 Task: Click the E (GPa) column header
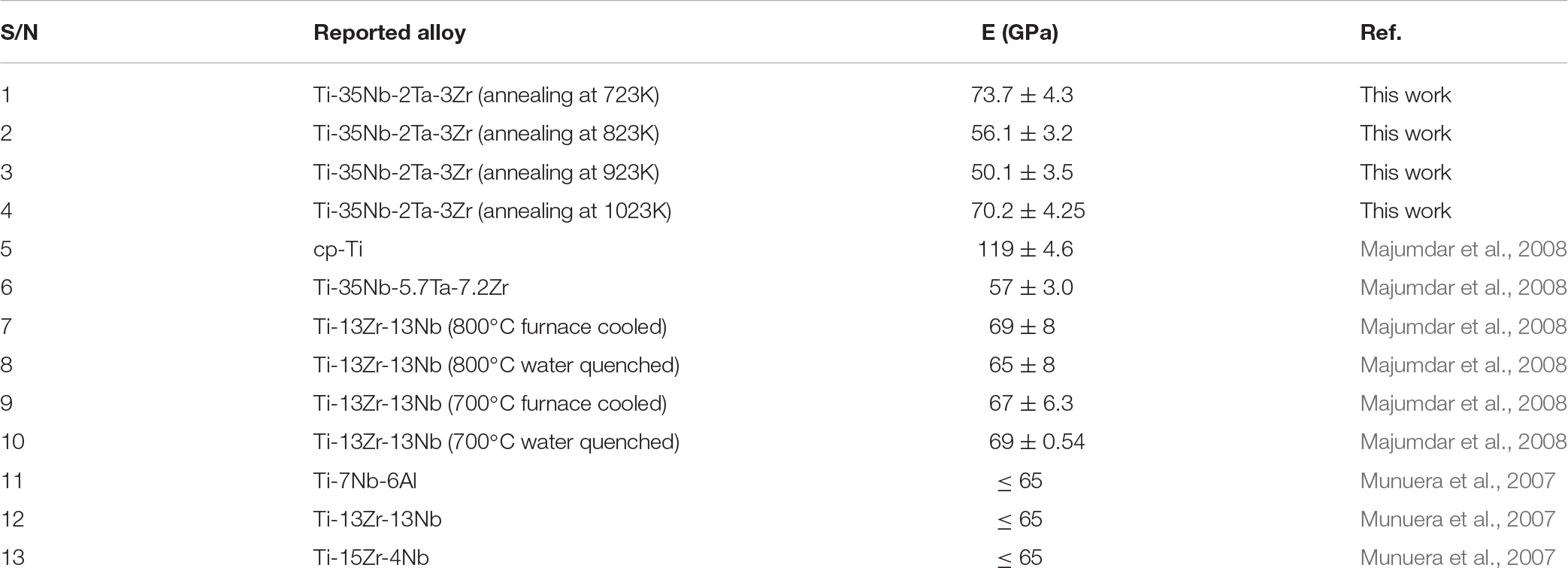pos(1020,33)
